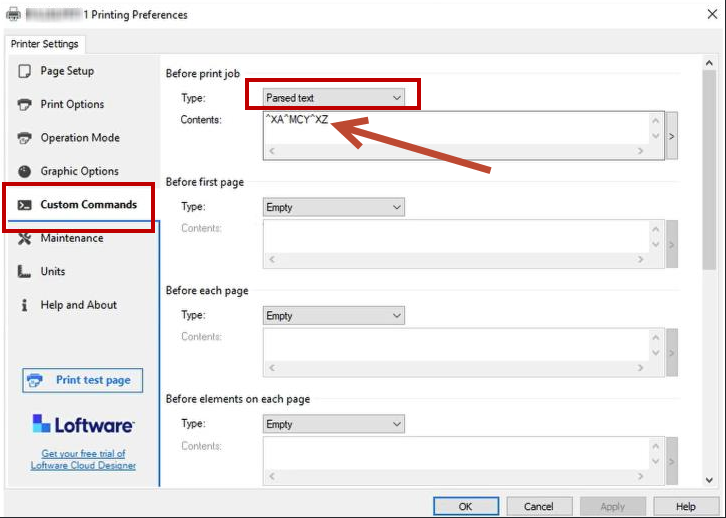Open Maintenance via the tools icon

25,238
